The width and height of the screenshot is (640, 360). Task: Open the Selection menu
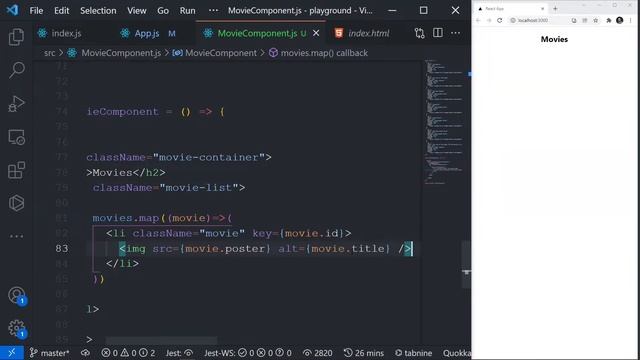98,11
